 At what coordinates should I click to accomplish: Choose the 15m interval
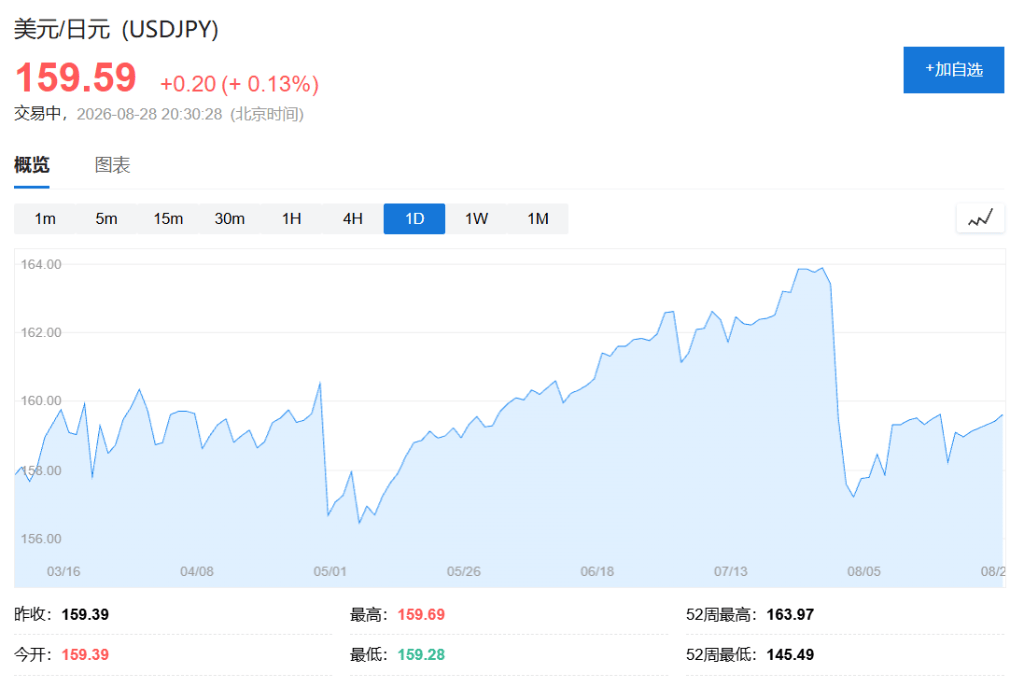(x=168, y=219)
